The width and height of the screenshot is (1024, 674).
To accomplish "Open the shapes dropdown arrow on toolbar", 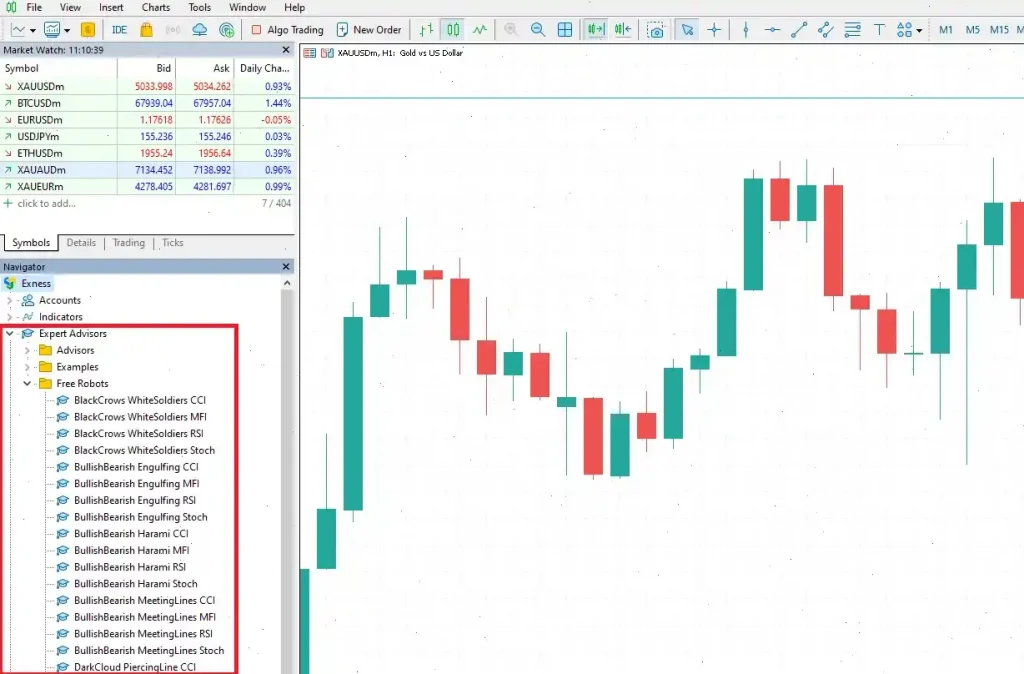I will tap(920, 30).
